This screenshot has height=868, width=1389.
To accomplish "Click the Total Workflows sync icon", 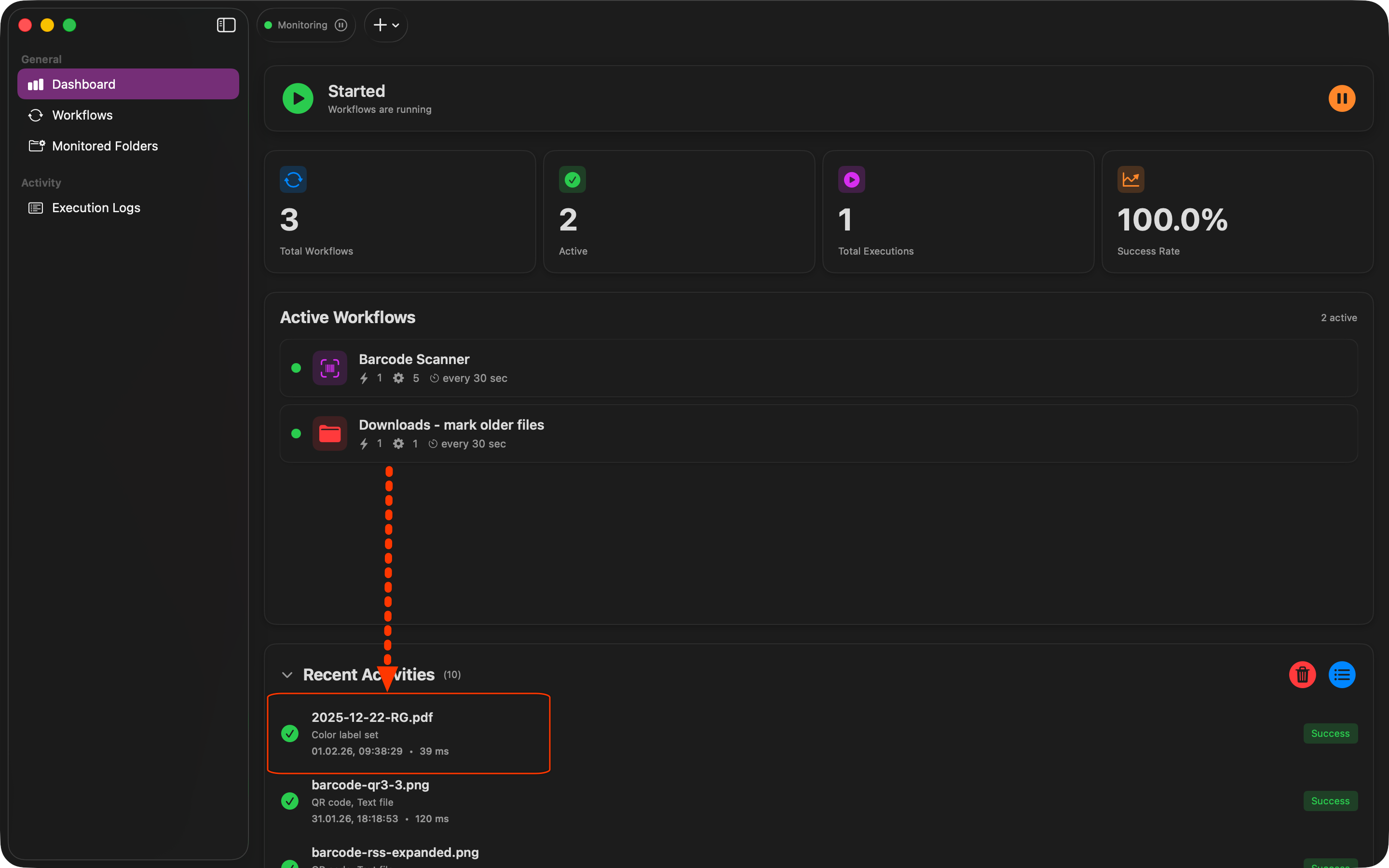I will (x=293, y=180).
